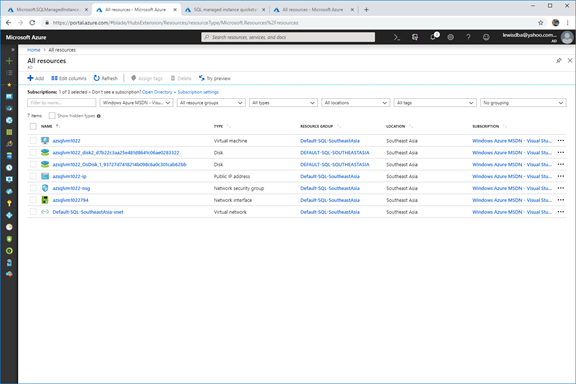
Task: Open the green grid icon in sidebar
Action: click(x=9, y=132)
